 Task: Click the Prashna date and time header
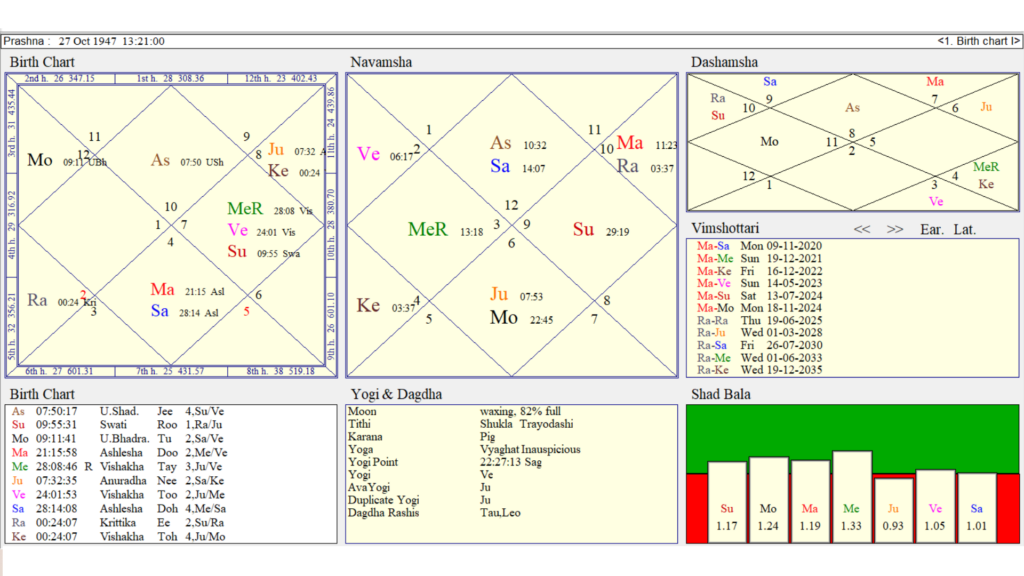84,41
